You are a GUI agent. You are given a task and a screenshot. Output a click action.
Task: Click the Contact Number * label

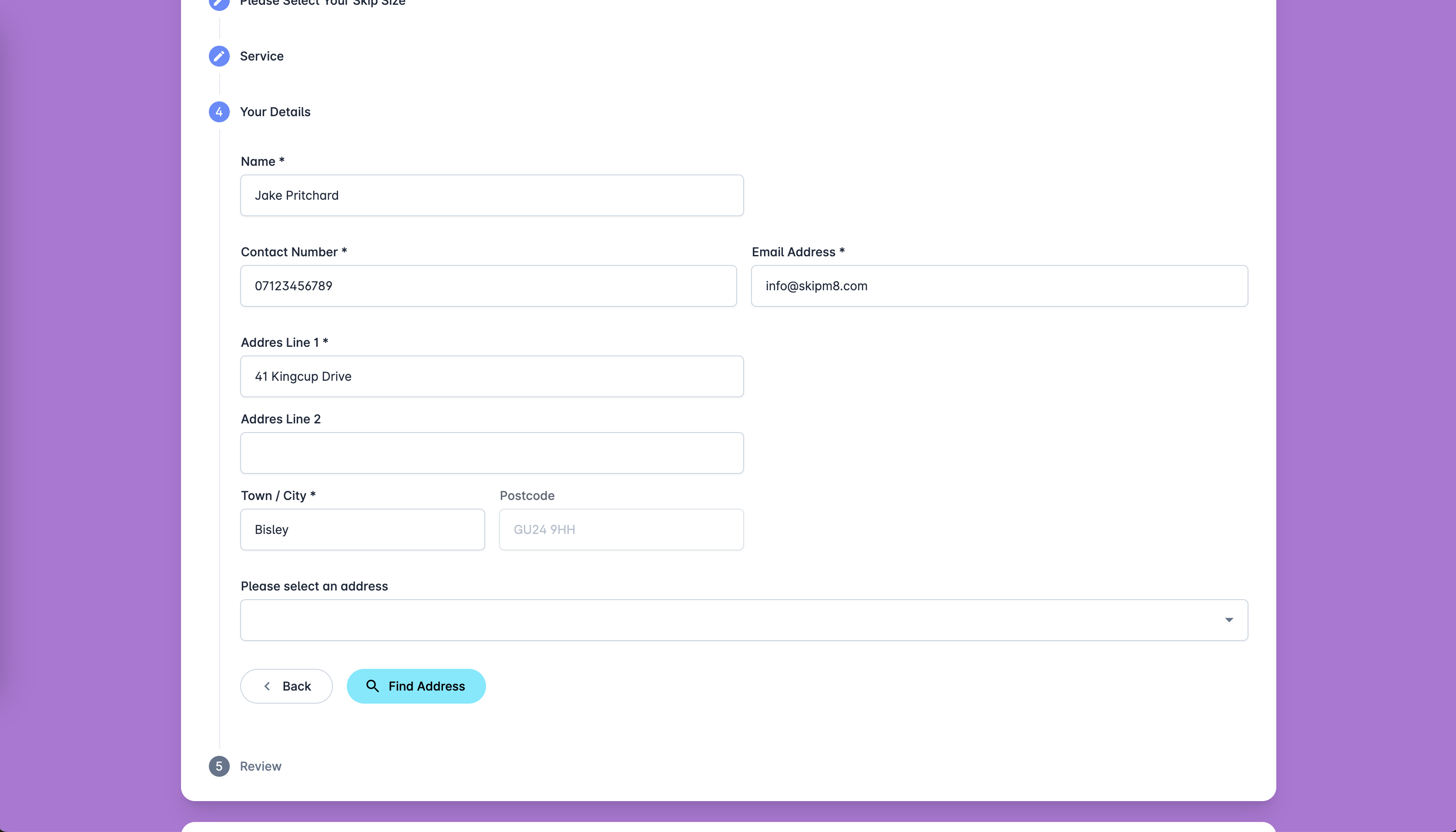294,252
